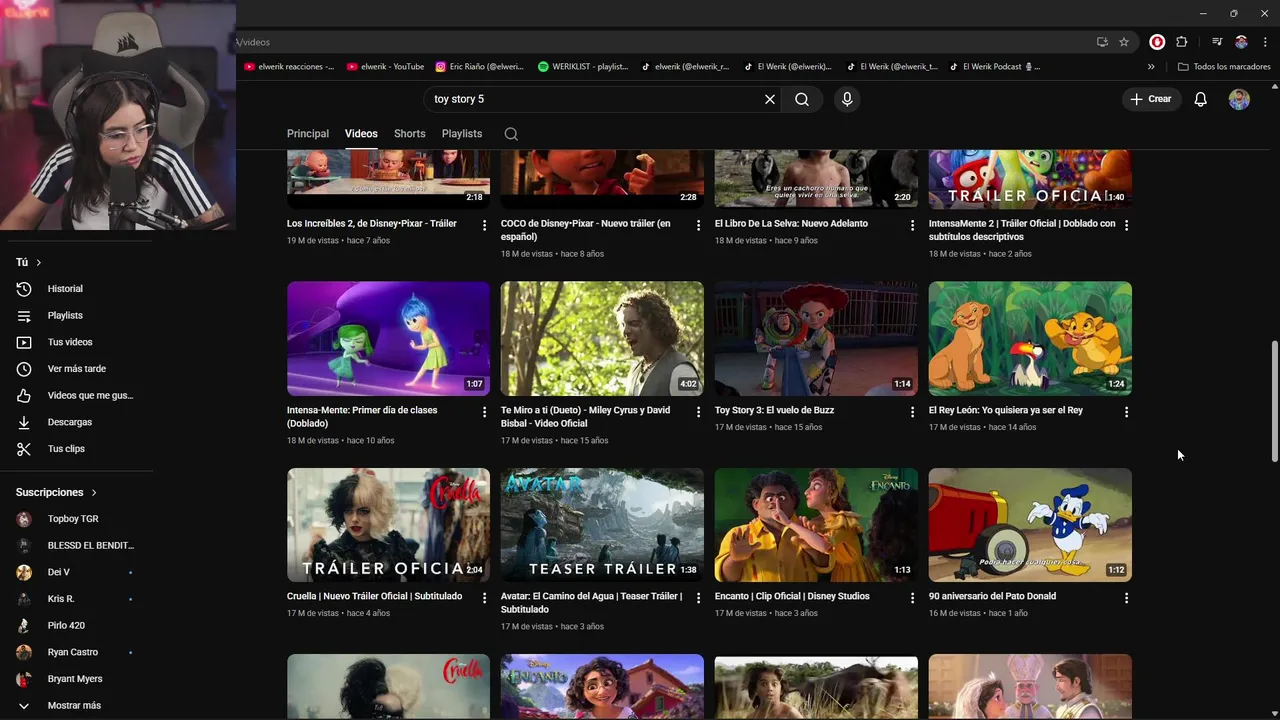Open options for Toy Story 3 video
Screen dimensions: 1280x720
[912, 412]
